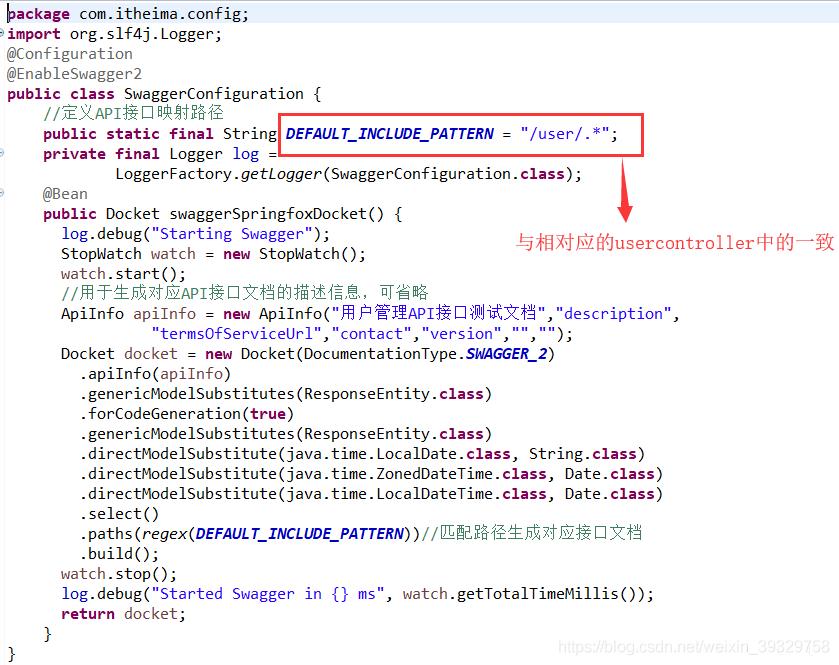839x665 pixels.
Task: Expand the folded import block marker
Action: (2, 33)
